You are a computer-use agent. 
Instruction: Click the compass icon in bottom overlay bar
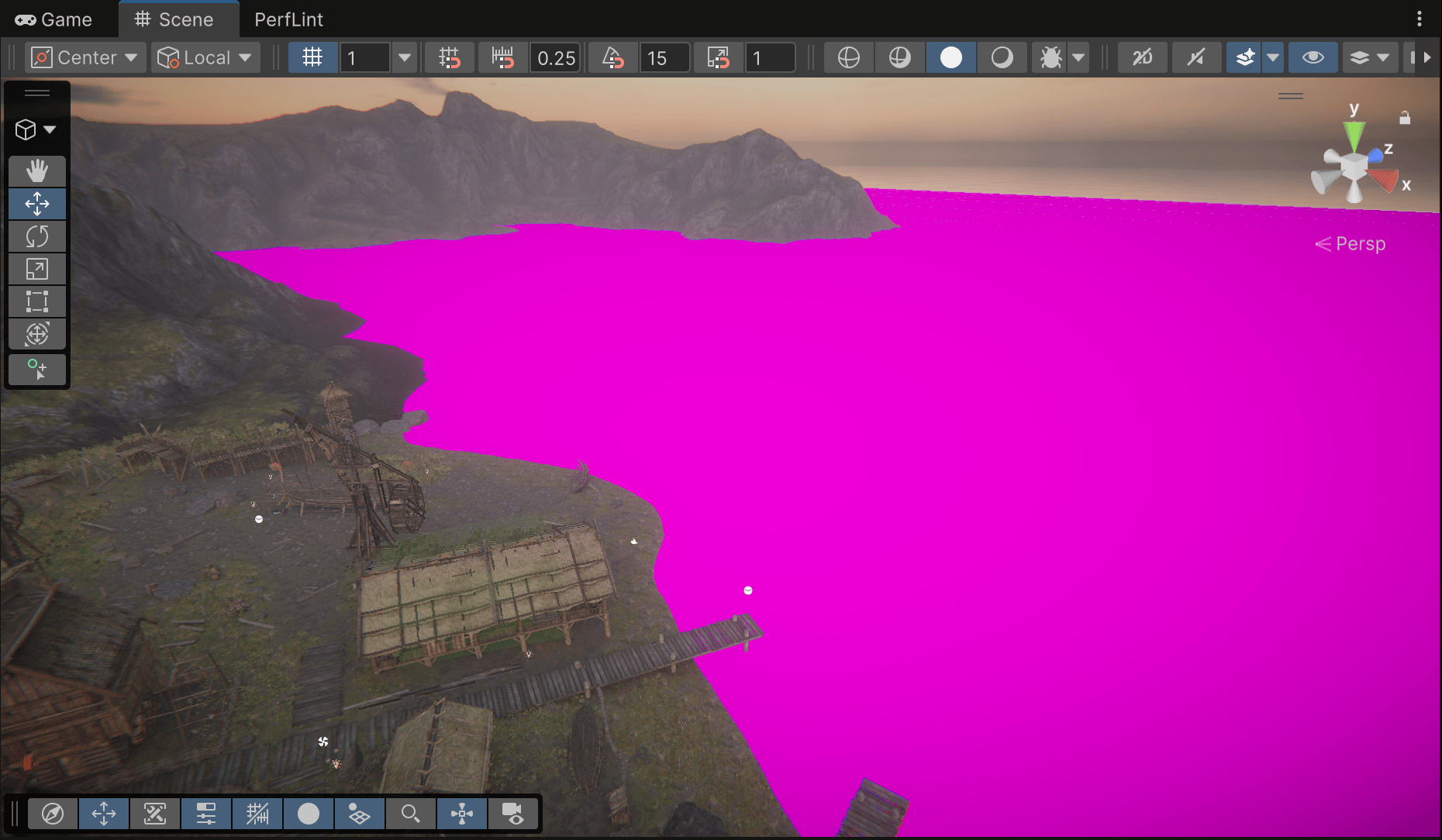tap(53, 814)
